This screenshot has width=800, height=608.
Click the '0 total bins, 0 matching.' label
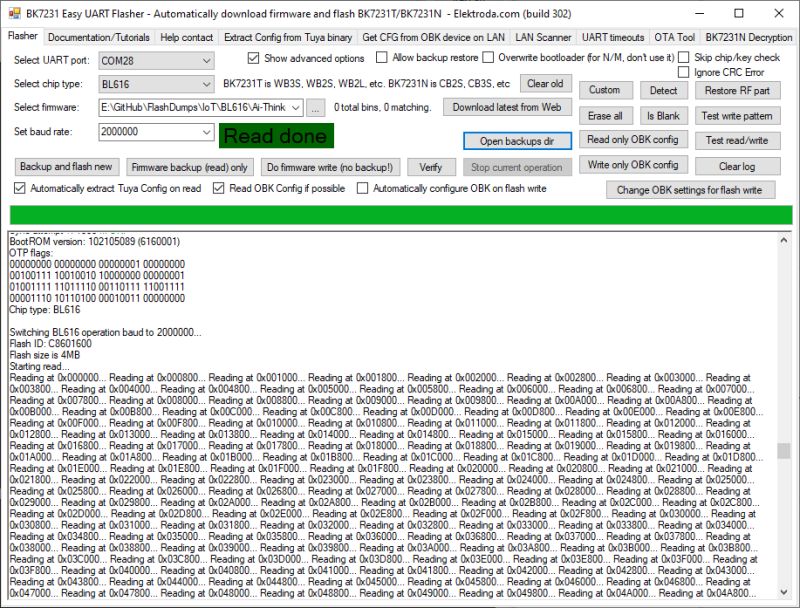(x=383, y=108)
